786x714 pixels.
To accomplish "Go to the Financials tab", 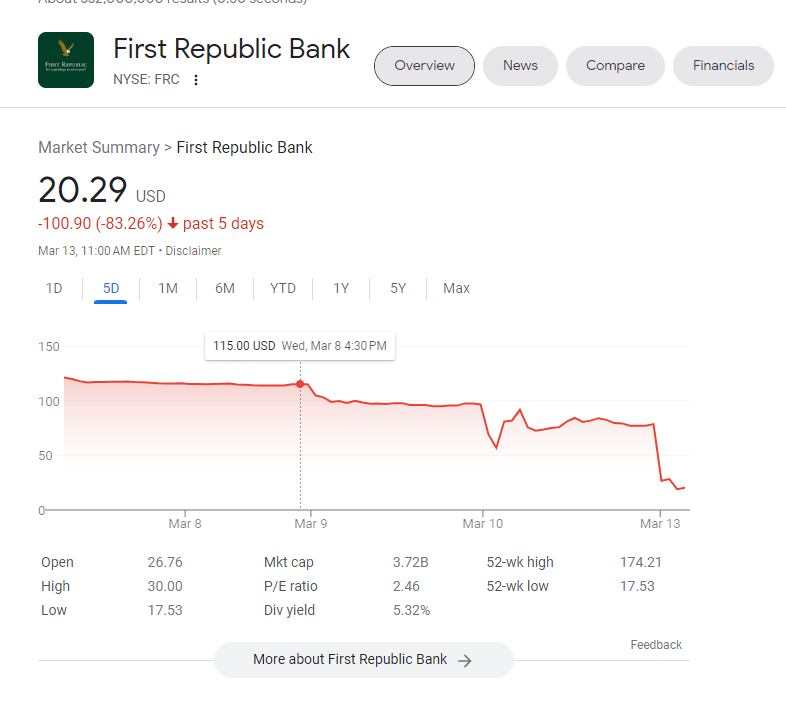I will [723, 66].
